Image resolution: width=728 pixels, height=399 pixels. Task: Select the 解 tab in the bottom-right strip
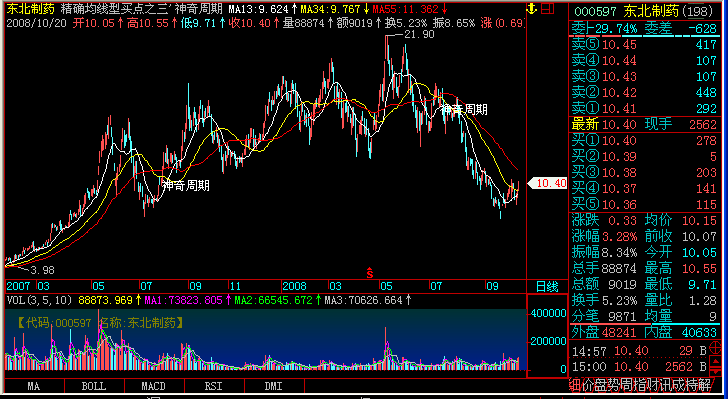(705, 385)
